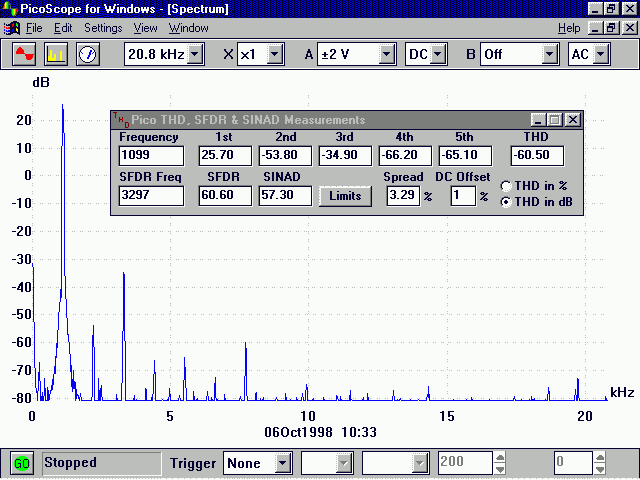Increase the trigger delay 0 stepper
This screenshot has width=640, height=480.
click(600, 458)
